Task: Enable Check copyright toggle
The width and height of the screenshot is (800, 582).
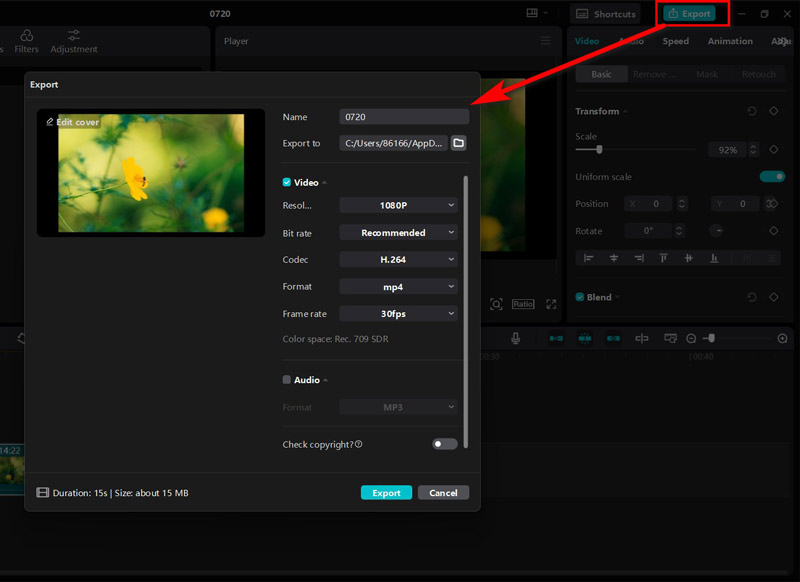Action: [x=444, y=444]
